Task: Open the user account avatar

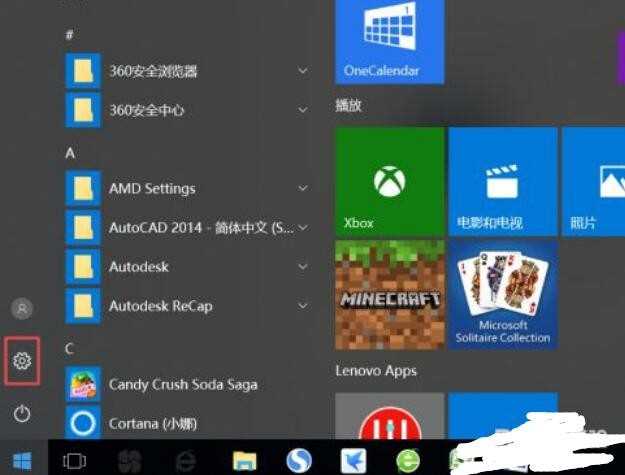Action: click(x=22, y=308)
